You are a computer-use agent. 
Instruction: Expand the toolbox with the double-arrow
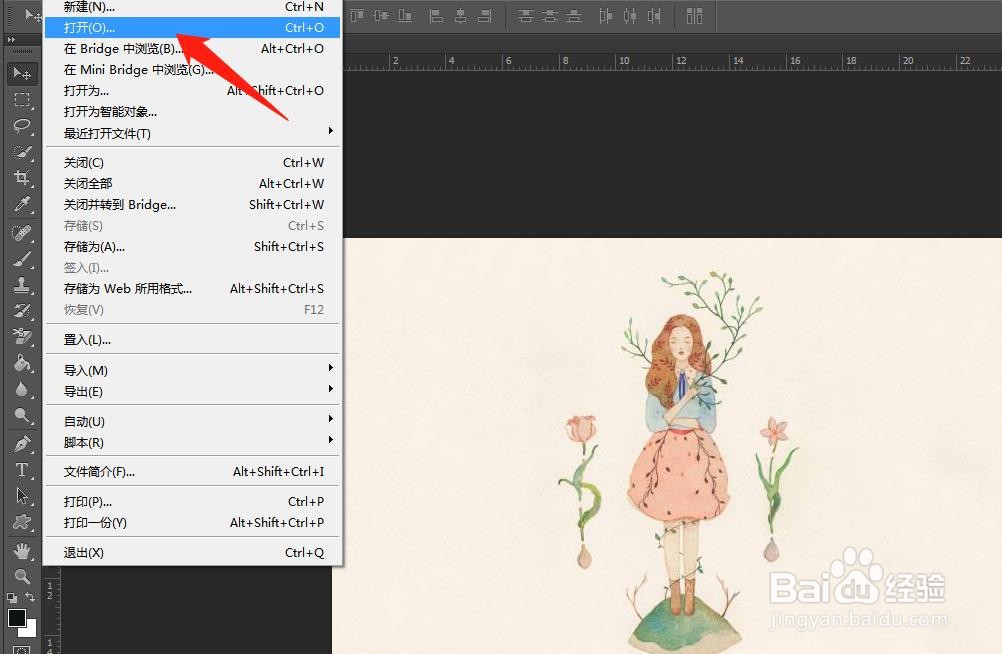11,40
